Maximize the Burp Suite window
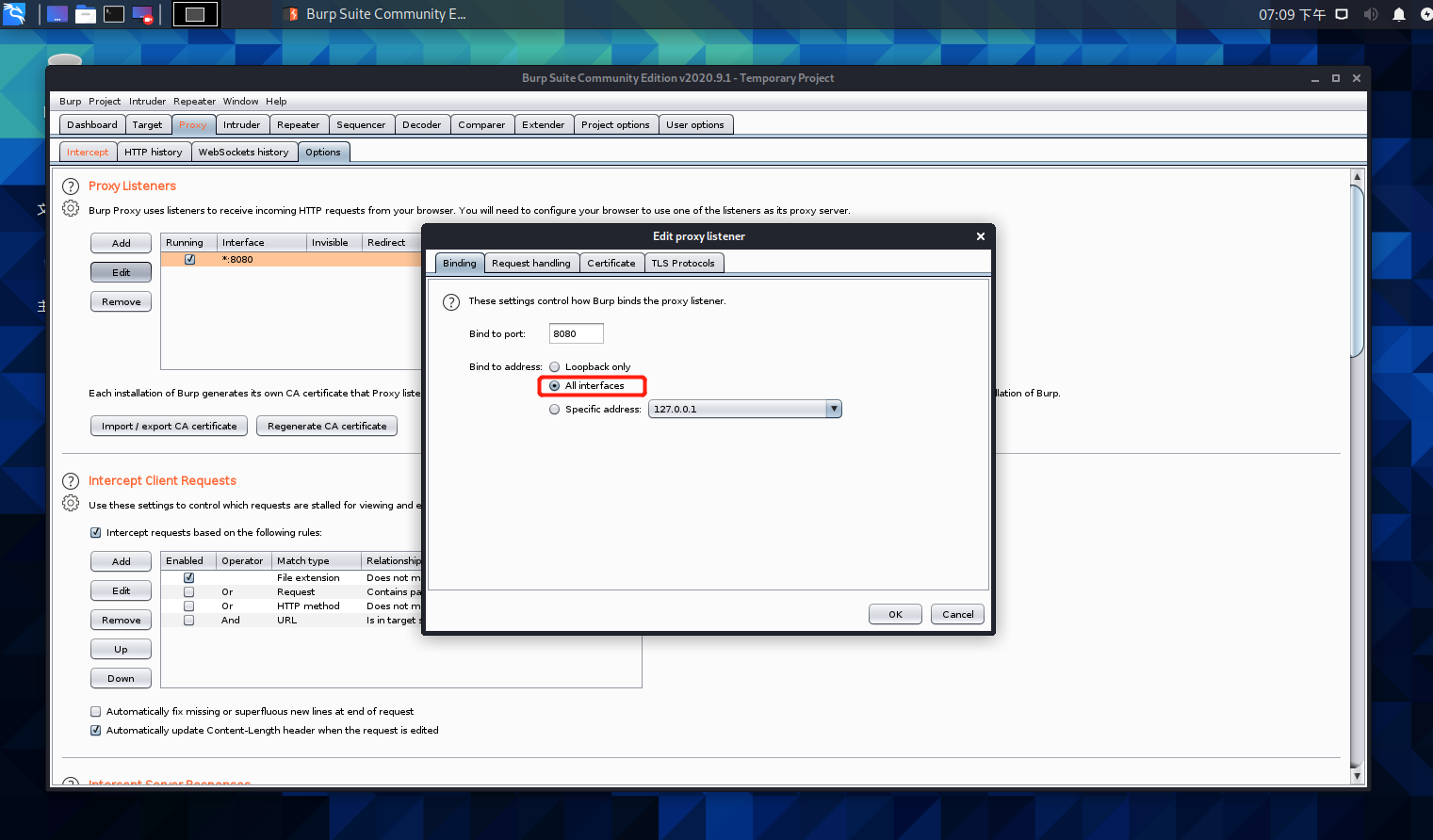This screenshot has width=1433, height=840. click(1335, 78)
